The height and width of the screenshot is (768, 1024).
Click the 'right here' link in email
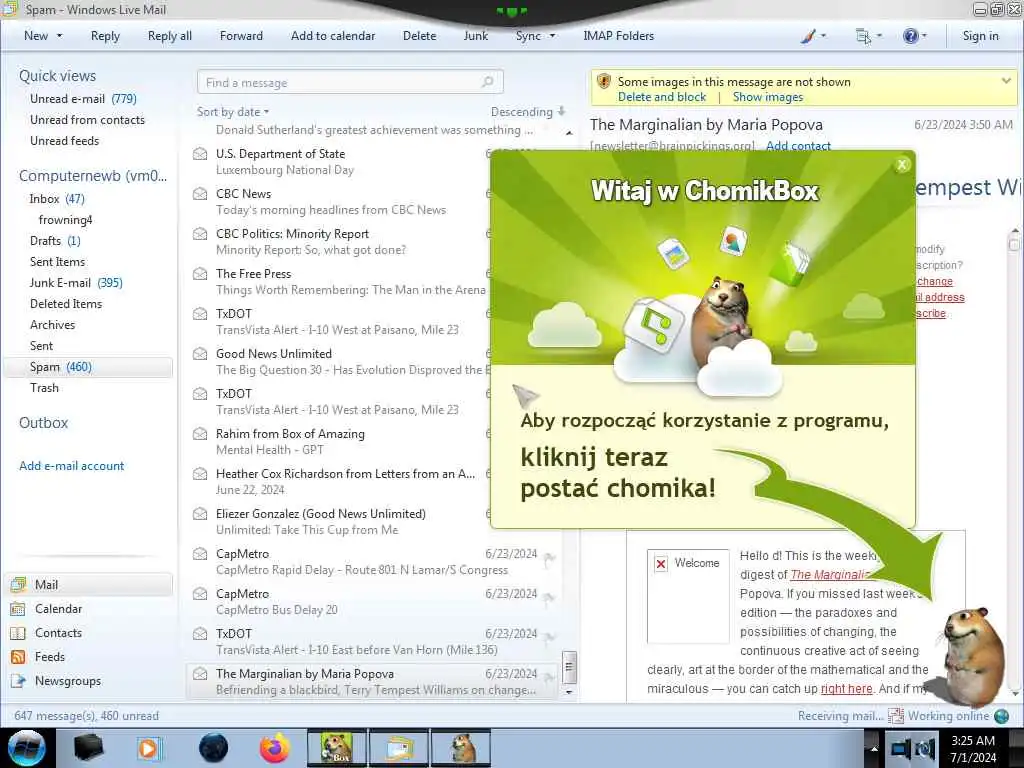846,688
